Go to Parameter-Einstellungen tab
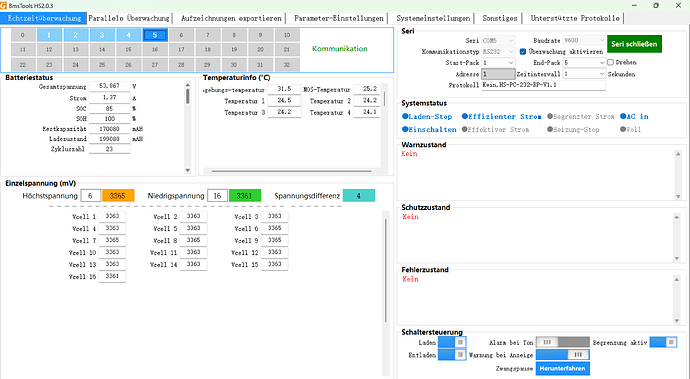This screenshot has height=379, width=690. coord(339,18)
